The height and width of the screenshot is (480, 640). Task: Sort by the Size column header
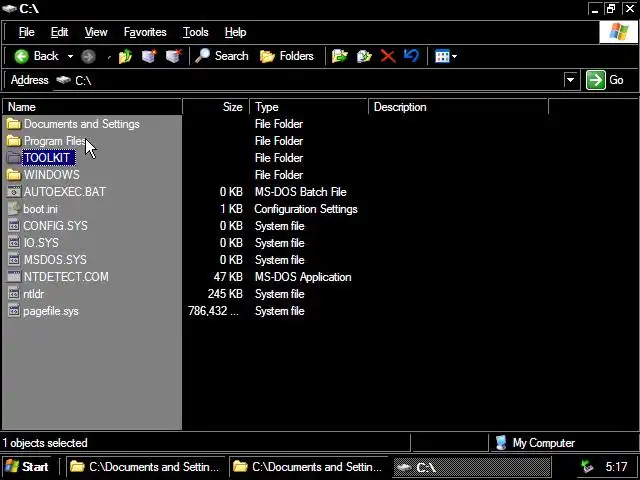pyautogui.click(x=216, y=107)
